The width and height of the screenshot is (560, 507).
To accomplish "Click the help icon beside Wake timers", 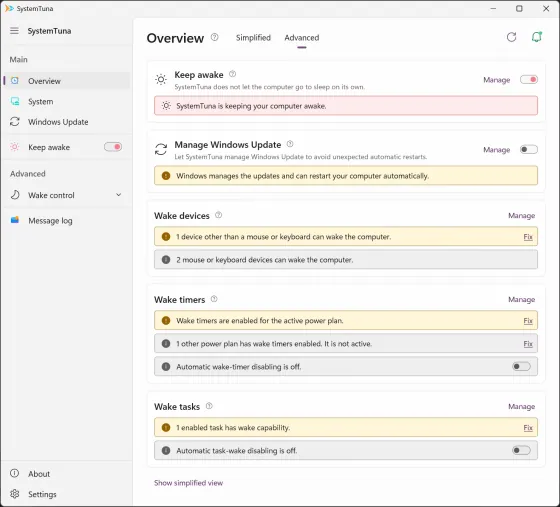I will click(214, 299).
